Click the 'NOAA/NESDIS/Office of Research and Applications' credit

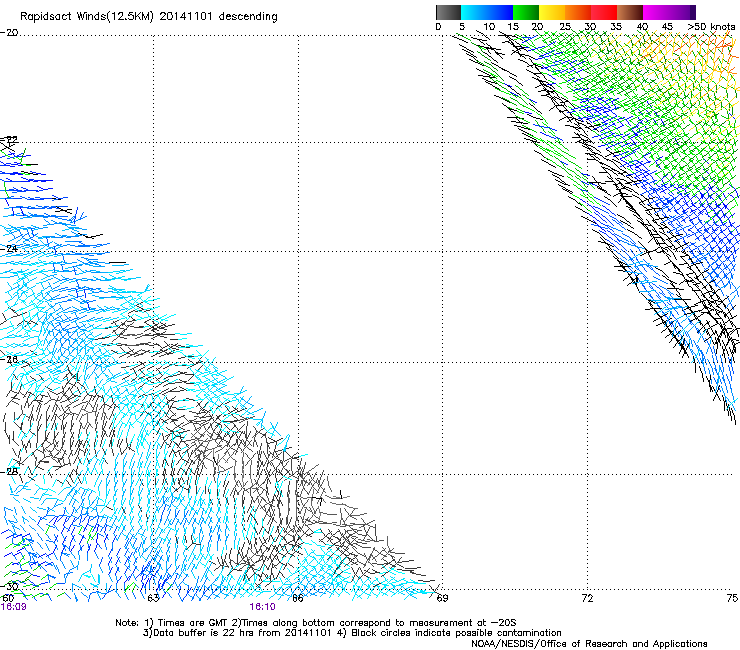589,644
